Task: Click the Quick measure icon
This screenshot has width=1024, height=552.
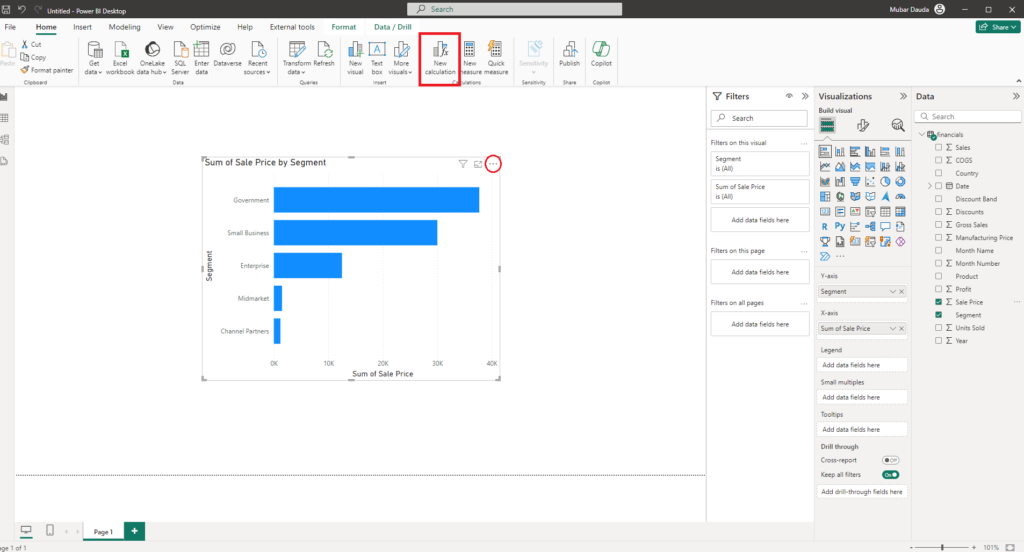Action: coord(496,58)
